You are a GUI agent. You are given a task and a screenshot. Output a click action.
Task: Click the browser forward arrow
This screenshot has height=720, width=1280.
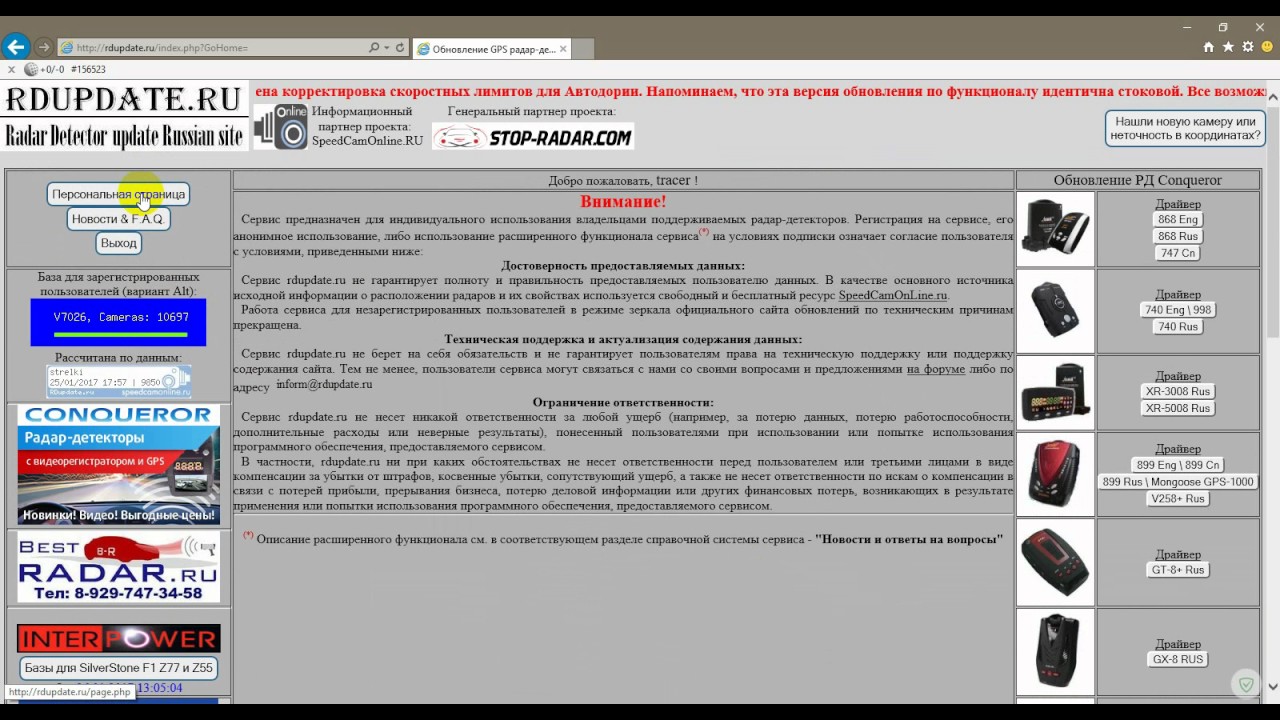tap(44, 47)
